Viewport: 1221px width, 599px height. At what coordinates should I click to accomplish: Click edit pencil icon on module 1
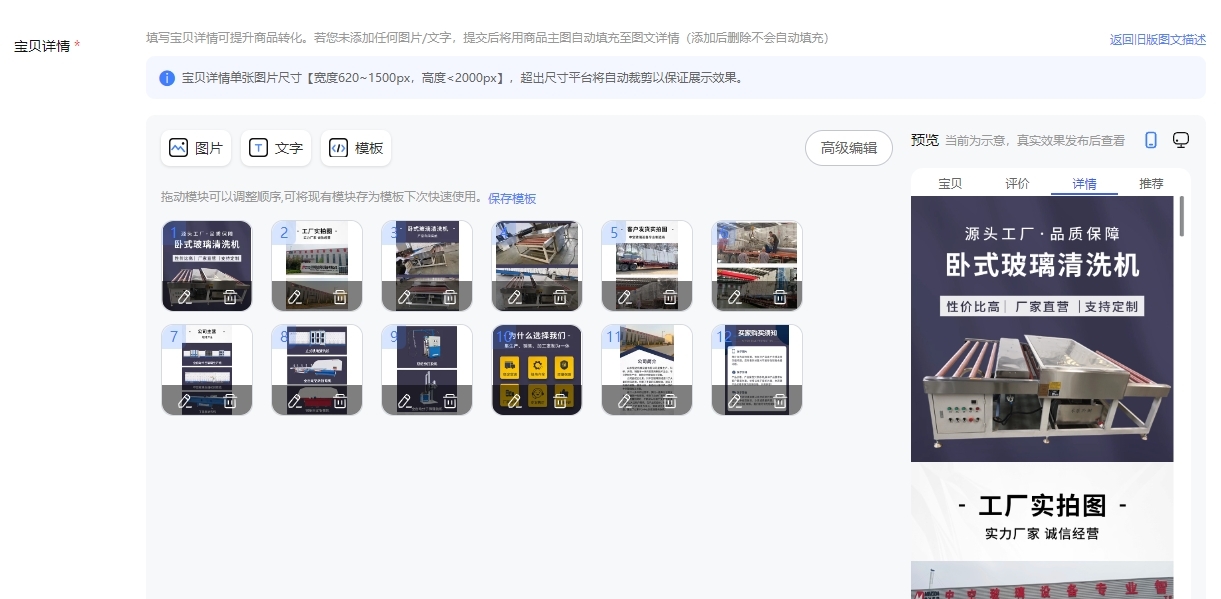point(185,297)
